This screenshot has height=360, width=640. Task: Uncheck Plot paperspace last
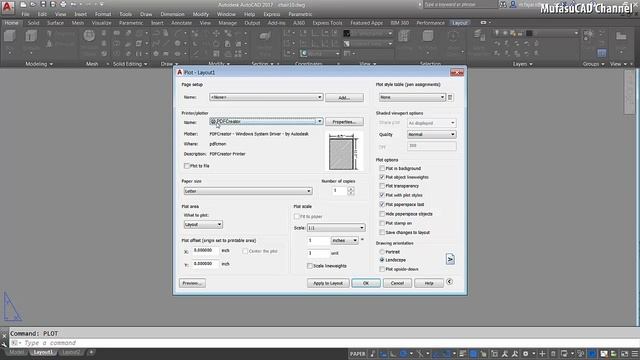click(x=382, y=204)
